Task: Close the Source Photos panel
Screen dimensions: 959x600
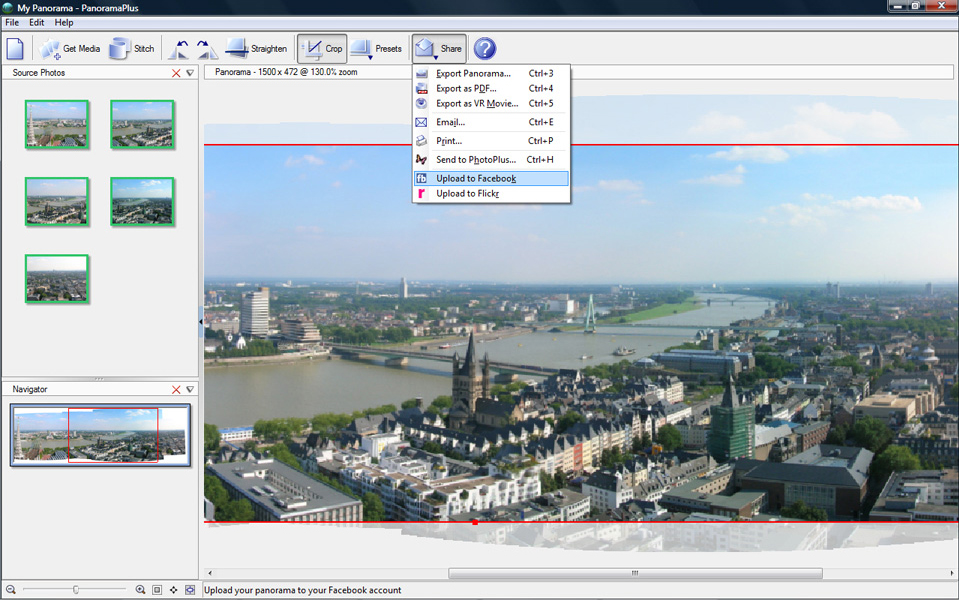Action: pyautogui.click(x=177, y=73)
